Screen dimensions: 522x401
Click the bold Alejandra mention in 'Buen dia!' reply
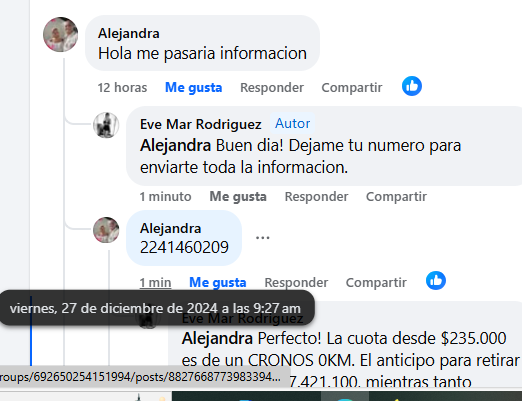(175, 146)
